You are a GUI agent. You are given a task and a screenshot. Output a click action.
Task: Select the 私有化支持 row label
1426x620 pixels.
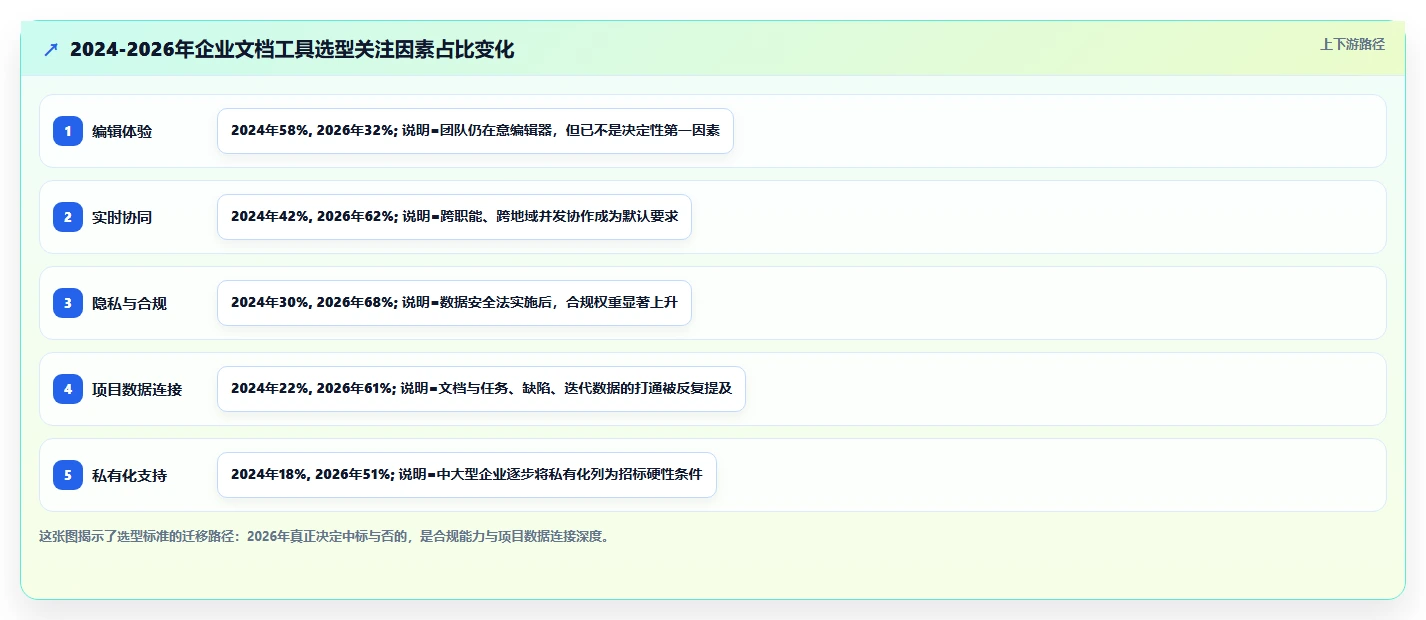[129, 475]
